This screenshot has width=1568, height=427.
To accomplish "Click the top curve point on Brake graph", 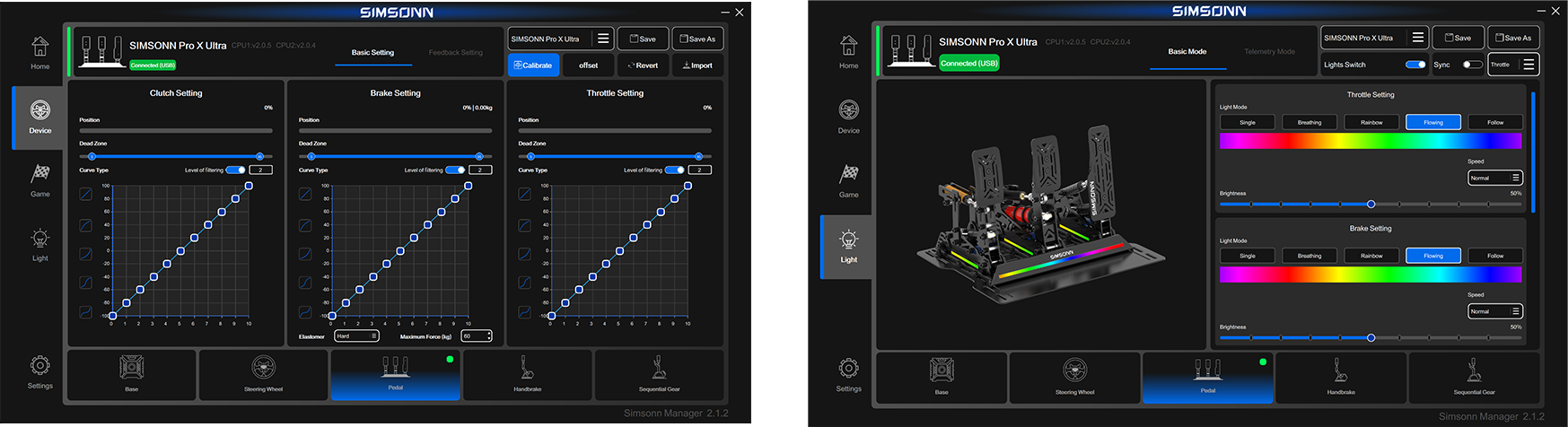I will click(x=468, y=186).
